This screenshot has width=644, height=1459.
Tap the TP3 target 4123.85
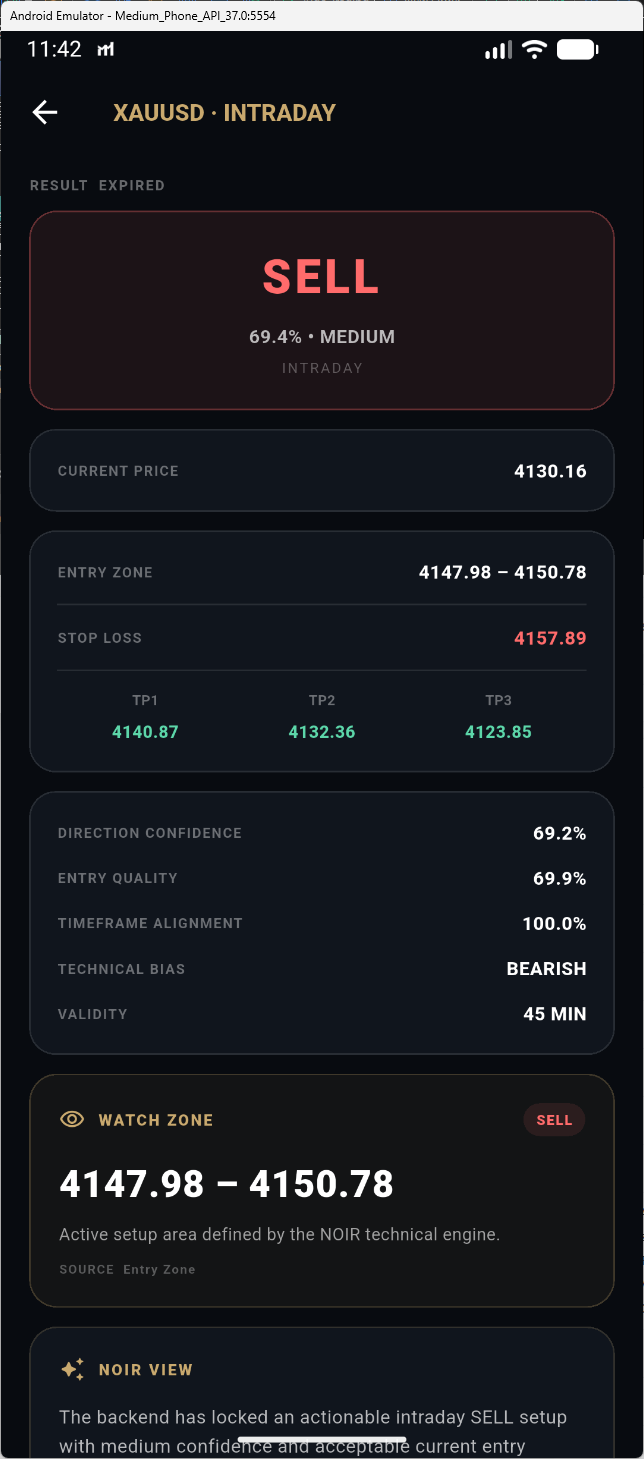pyautogui.click(x=498, y=732)
